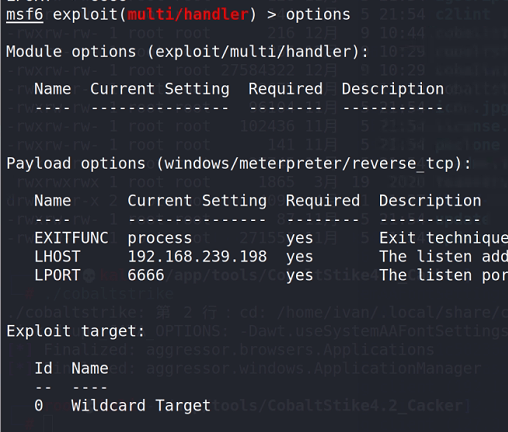Click the Payload options reverse_tcp header
Image resolution: width=508 pixels, height=432 pixels.
click(x=239, y=164)
